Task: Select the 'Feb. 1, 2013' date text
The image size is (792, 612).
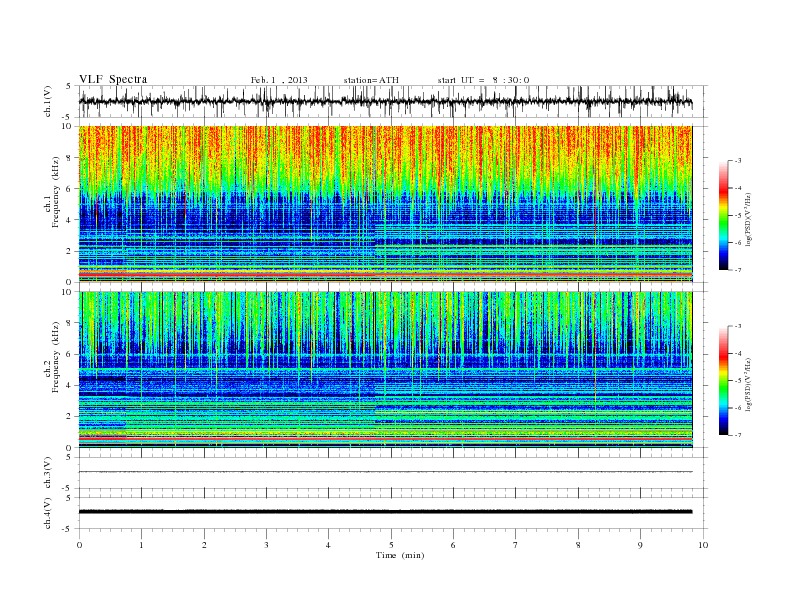Action: 279,80
